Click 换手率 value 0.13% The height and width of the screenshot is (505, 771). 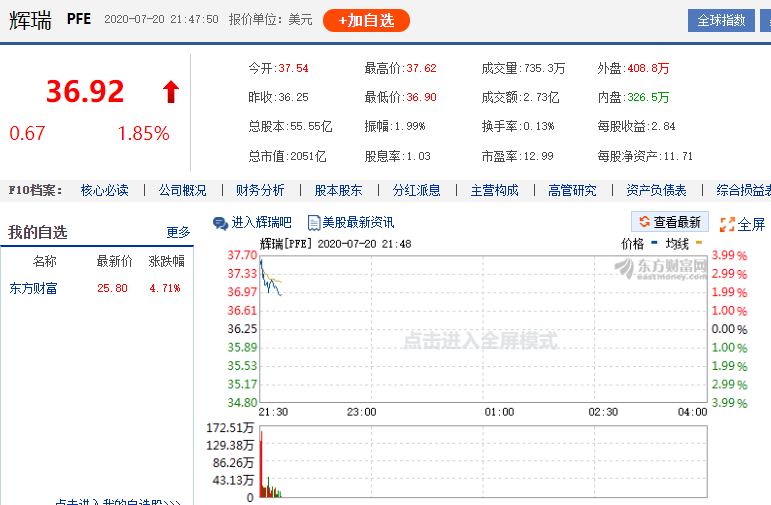click(x=539, y=126)
